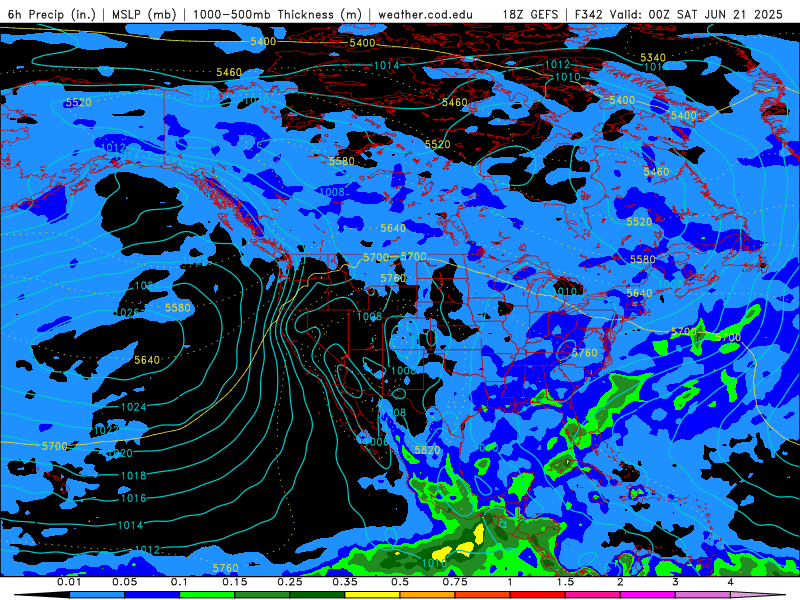Click the "0.25" legend value

click(x=290, y=582)
